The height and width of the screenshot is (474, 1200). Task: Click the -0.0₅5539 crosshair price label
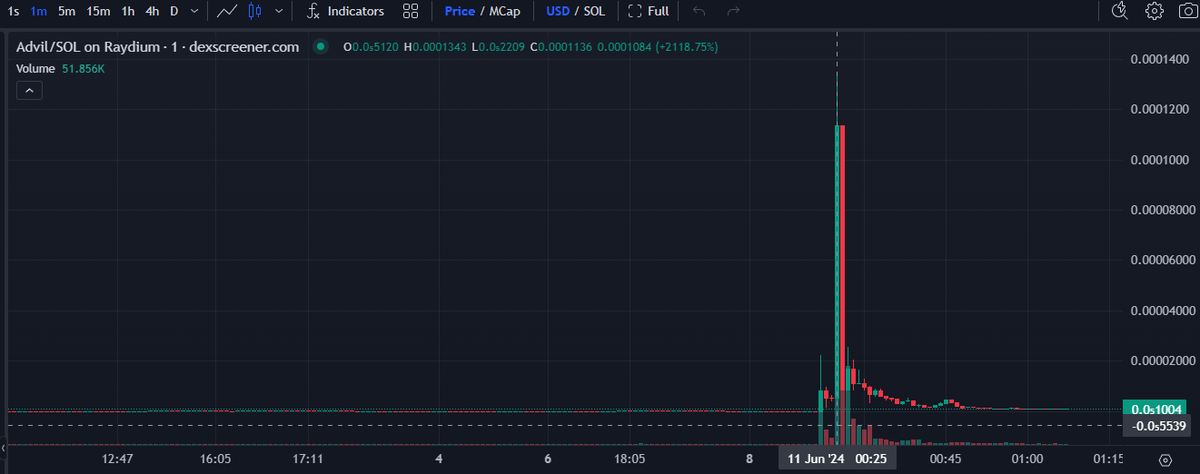pos(1156,426)
